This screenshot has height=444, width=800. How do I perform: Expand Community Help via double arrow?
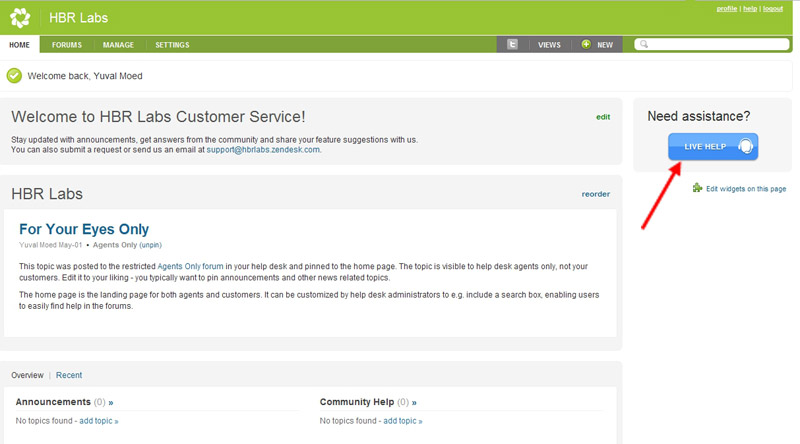pyautogui.click(x=414, y=403)
